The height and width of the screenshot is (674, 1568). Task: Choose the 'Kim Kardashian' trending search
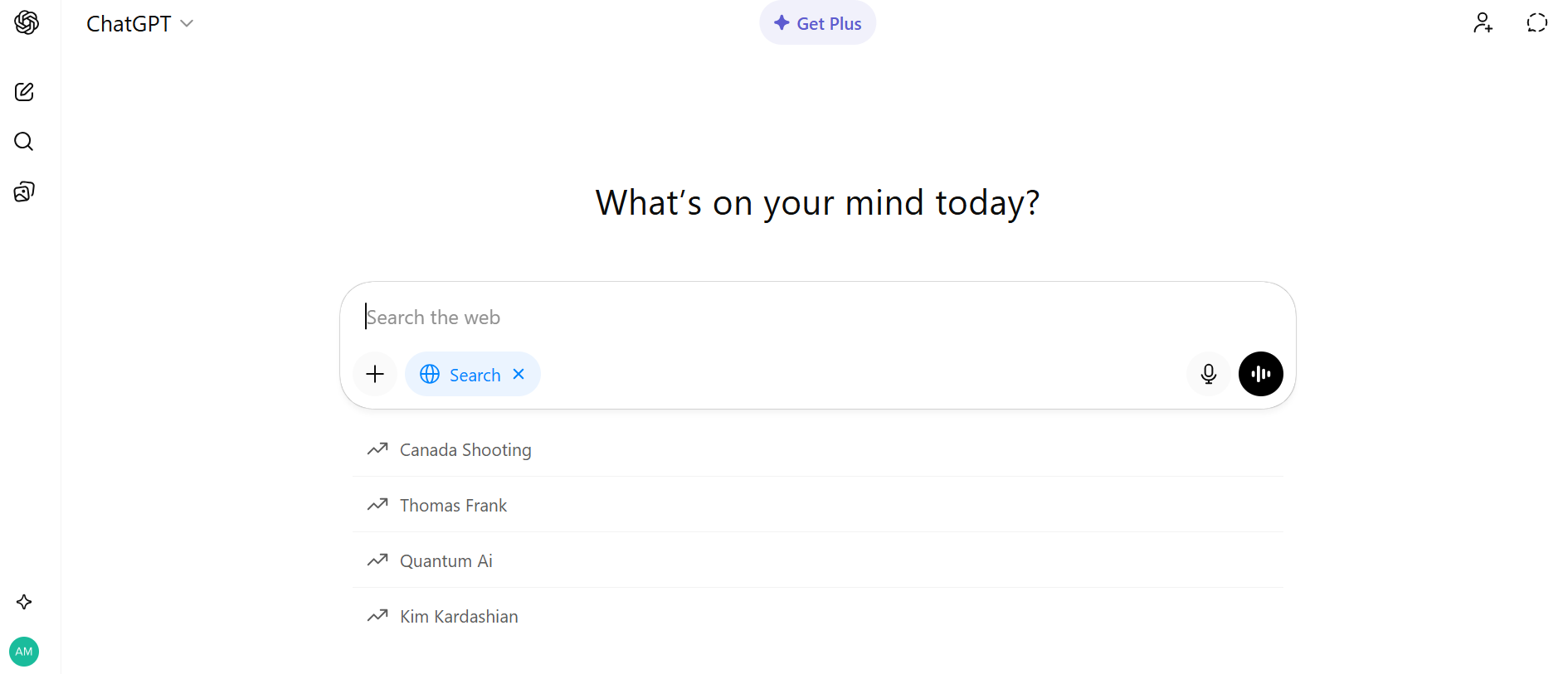pos(459,617)
